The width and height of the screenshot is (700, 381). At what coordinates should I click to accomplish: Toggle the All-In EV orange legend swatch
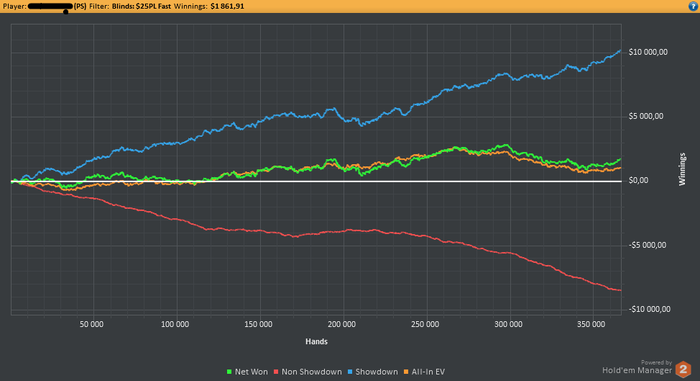[x=406, y=372]
